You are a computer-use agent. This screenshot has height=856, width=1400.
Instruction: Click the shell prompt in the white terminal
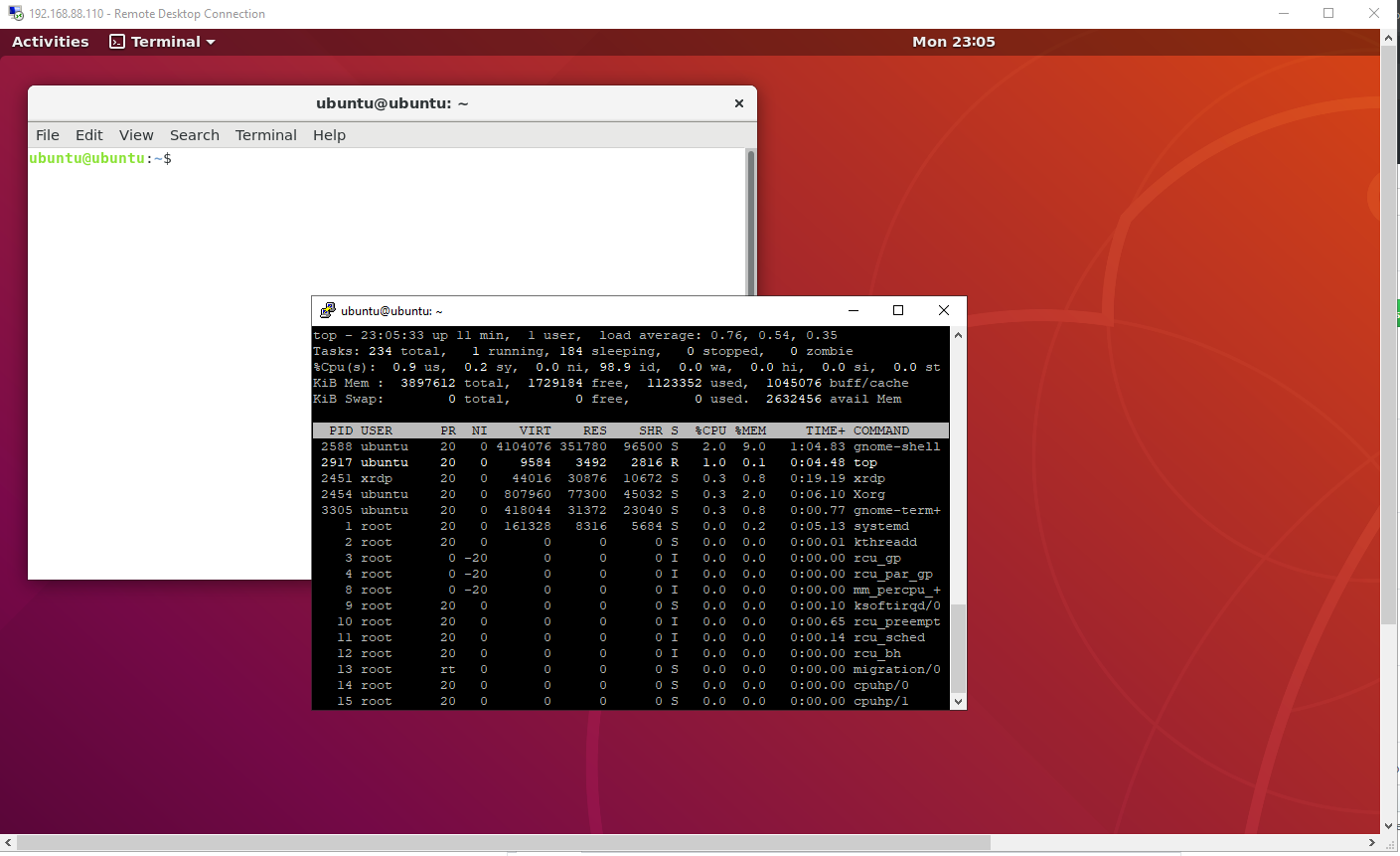[99, 157]
